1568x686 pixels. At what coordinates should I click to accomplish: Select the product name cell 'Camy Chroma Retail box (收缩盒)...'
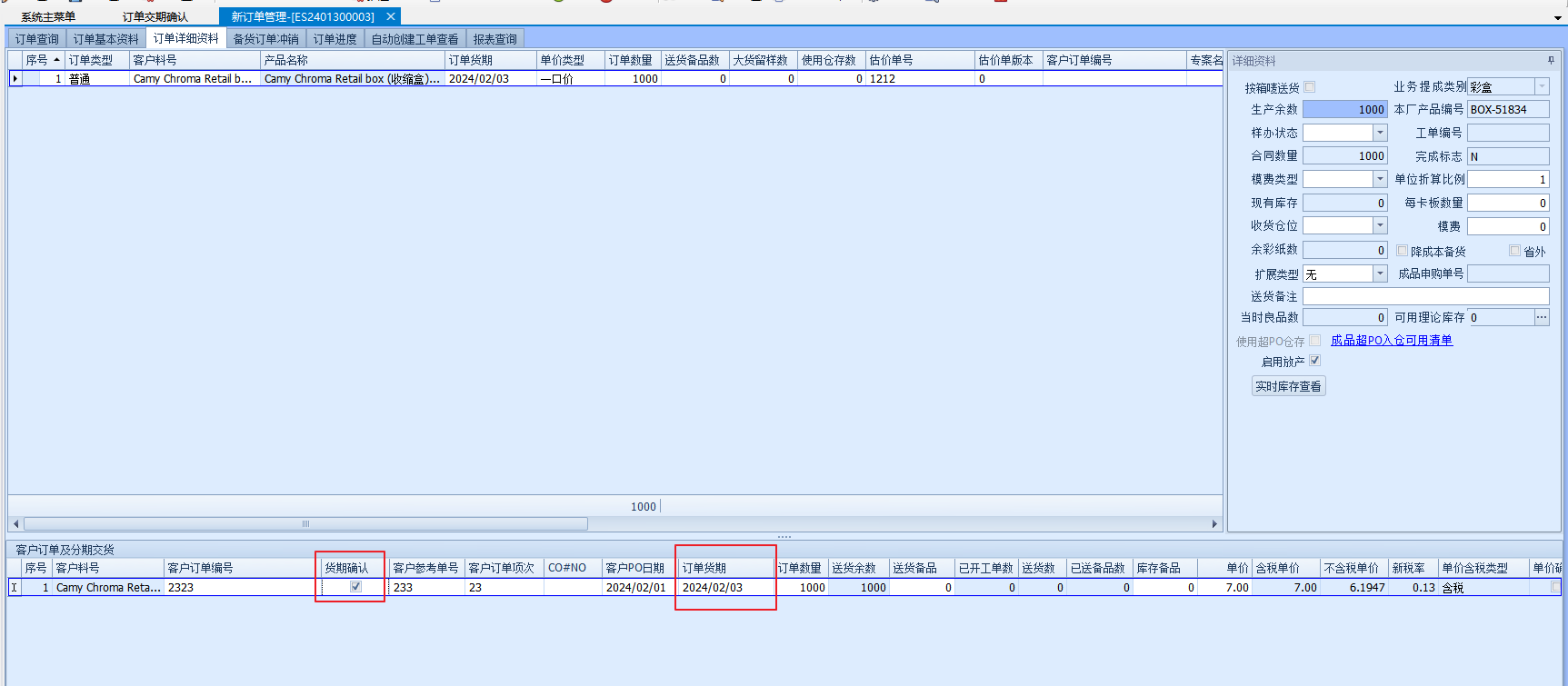[353, 79]
